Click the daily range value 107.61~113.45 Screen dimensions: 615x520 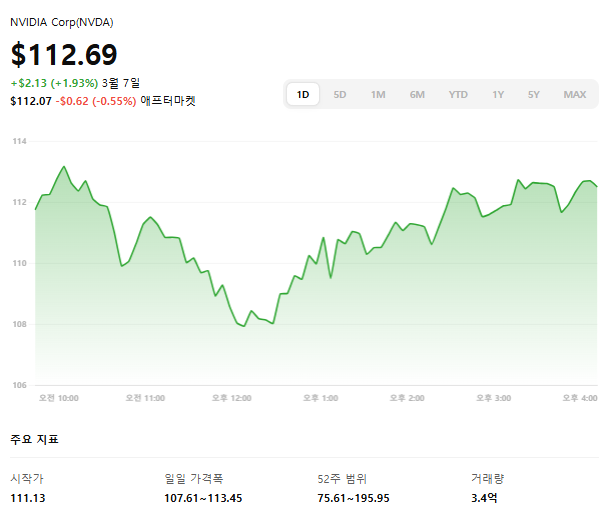click(203, 498)
